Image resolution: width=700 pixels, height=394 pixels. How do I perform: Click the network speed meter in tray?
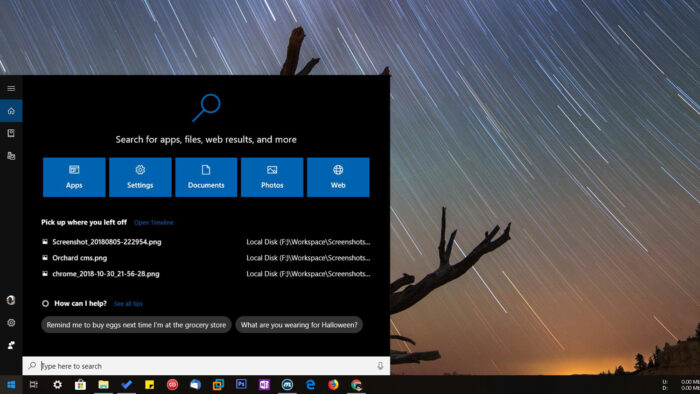pyautogui.click(x=681, y=385)
